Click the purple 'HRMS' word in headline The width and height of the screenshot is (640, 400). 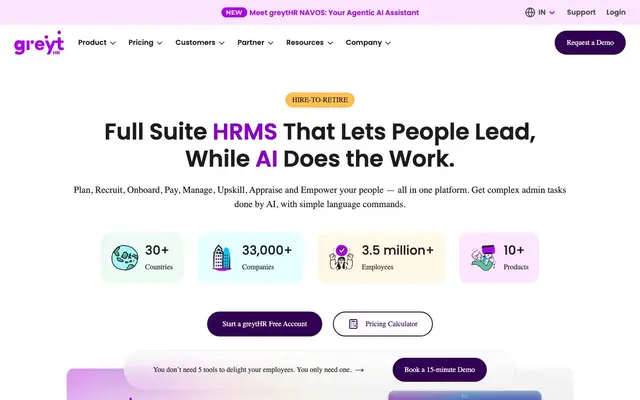coord(245,132)
